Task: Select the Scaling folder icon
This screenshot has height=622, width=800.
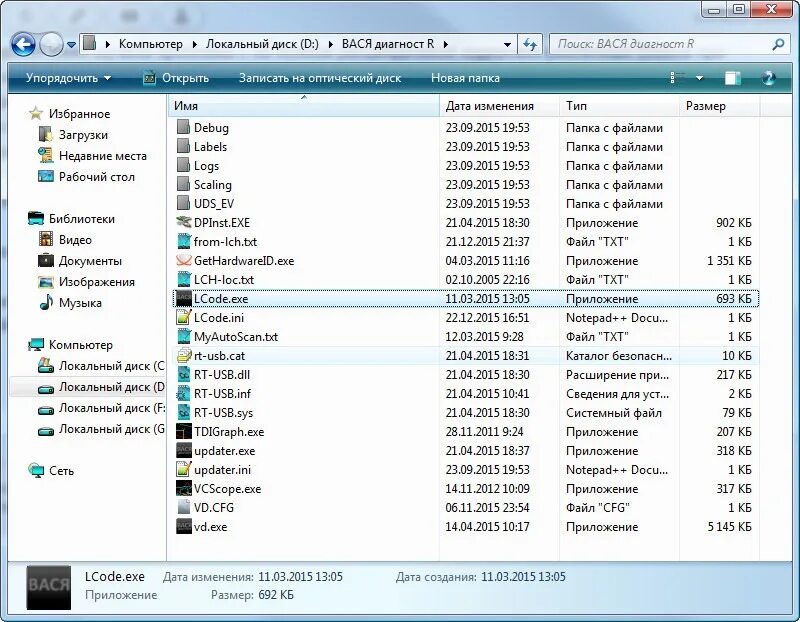Action: 184,184
